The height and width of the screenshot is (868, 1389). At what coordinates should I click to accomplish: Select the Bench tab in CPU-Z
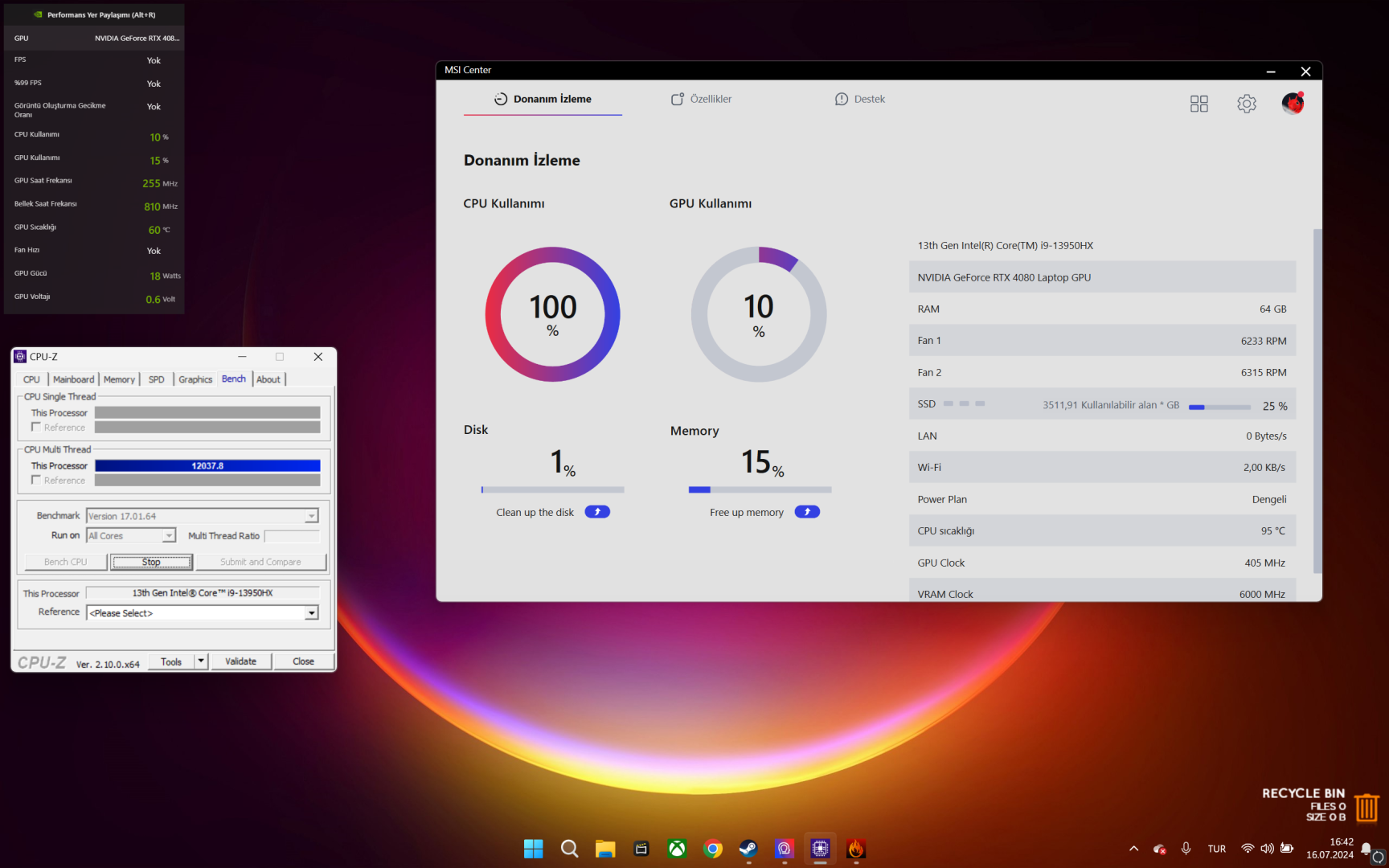click(234, 379)
